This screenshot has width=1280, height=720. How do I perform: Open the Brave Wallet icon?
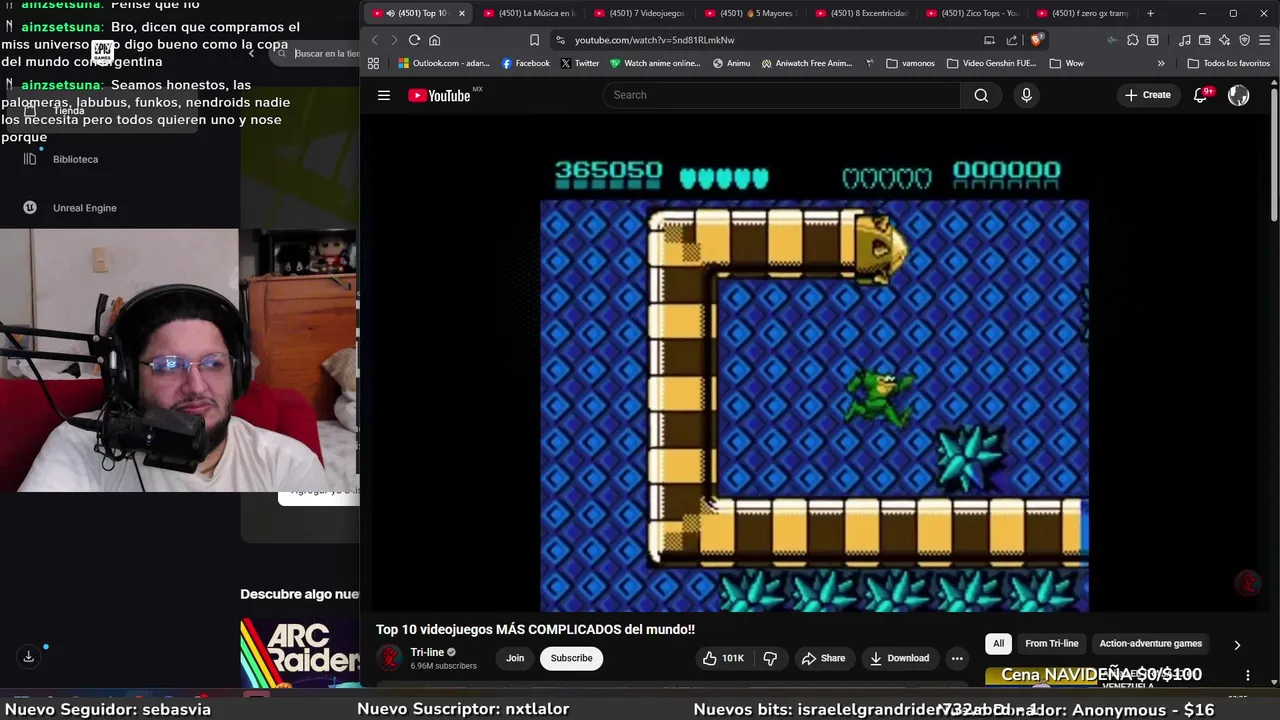point(1205,40)
